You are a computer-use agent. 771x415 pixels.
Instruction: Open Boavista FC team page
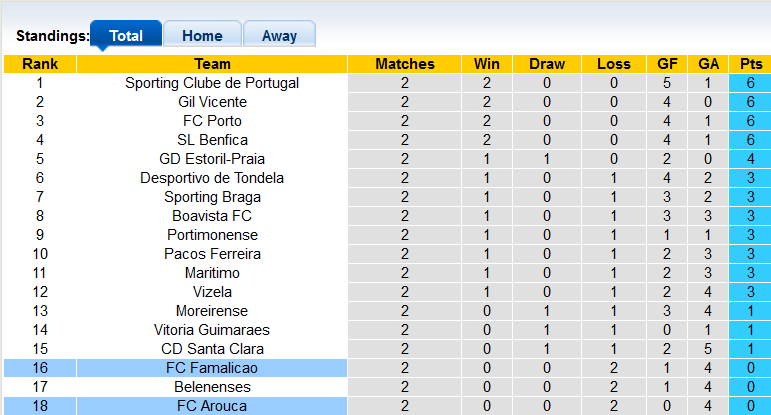click(212, 216)
